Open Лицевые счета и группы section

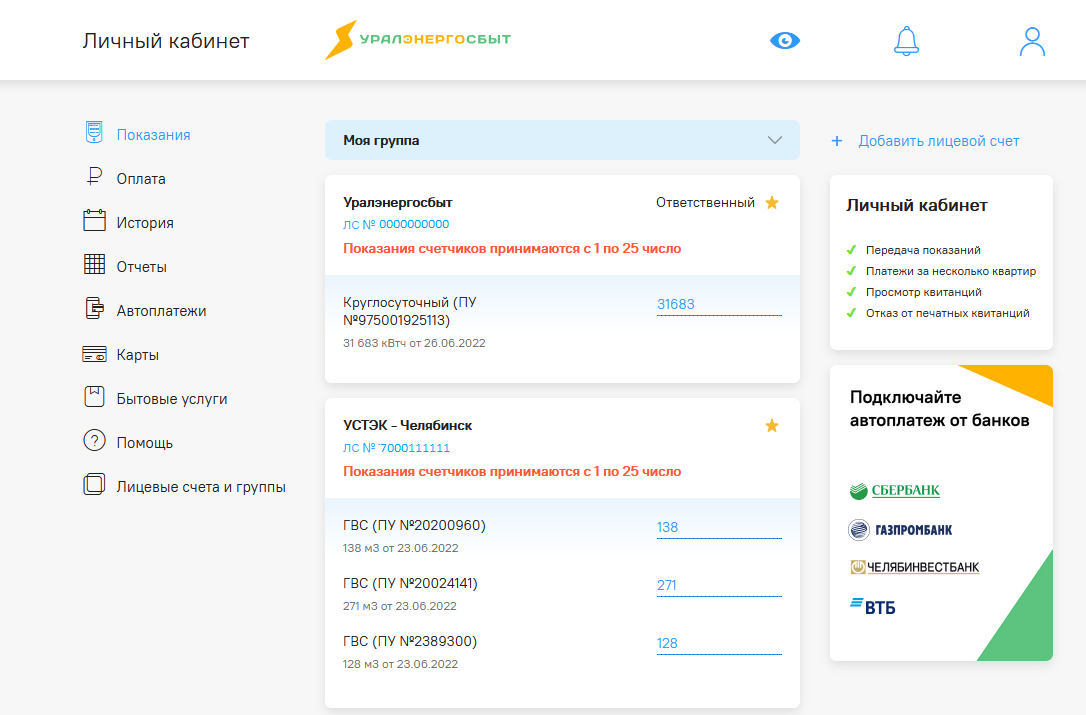[x=201, y=487]
